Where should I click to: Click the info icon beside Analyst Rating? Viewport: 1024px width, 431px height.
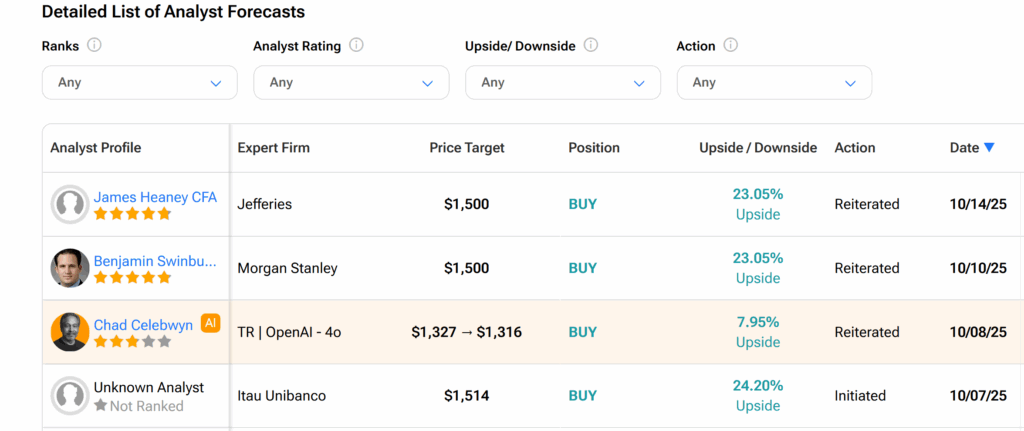357,46
